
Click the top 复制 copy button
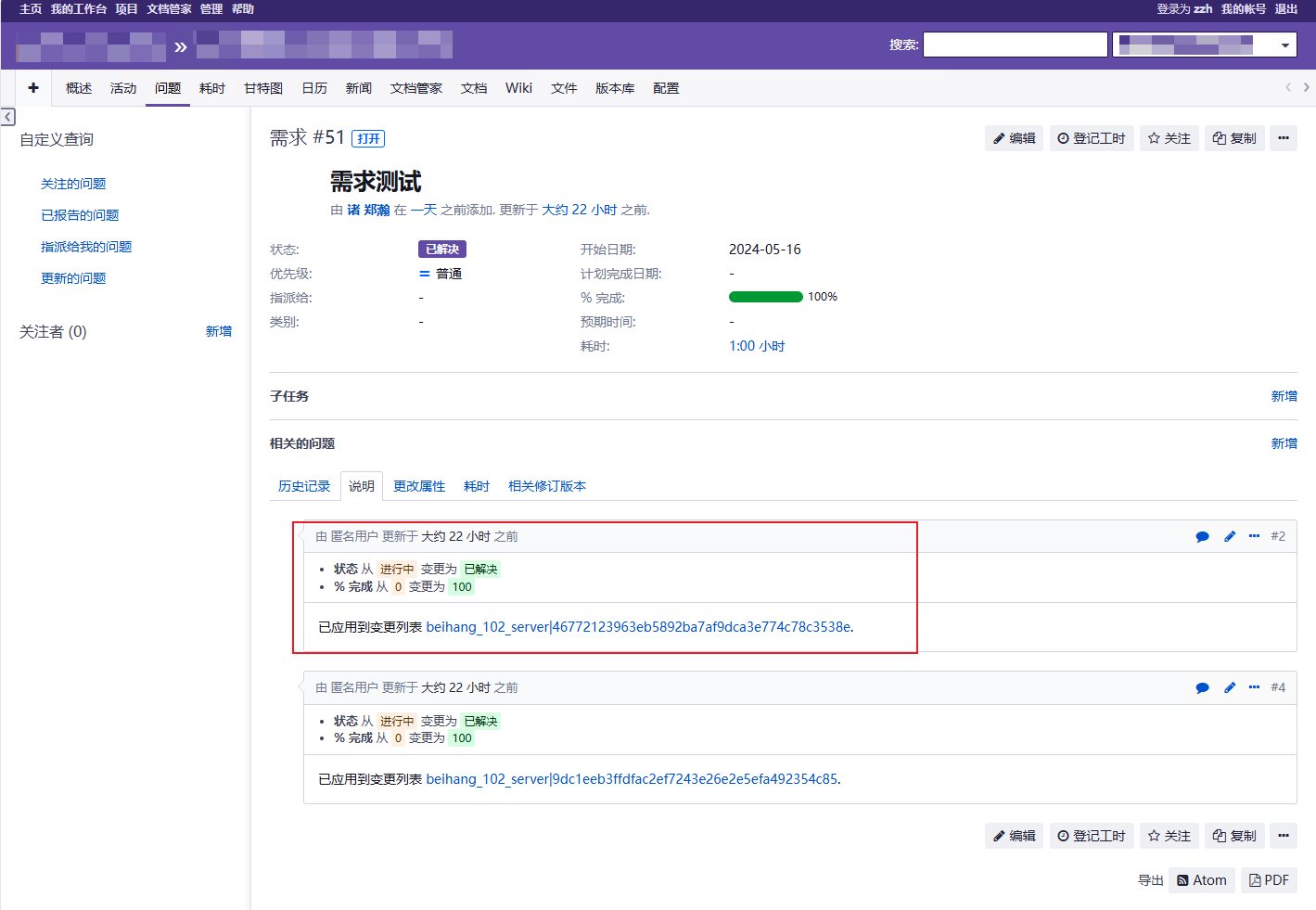1233,138
